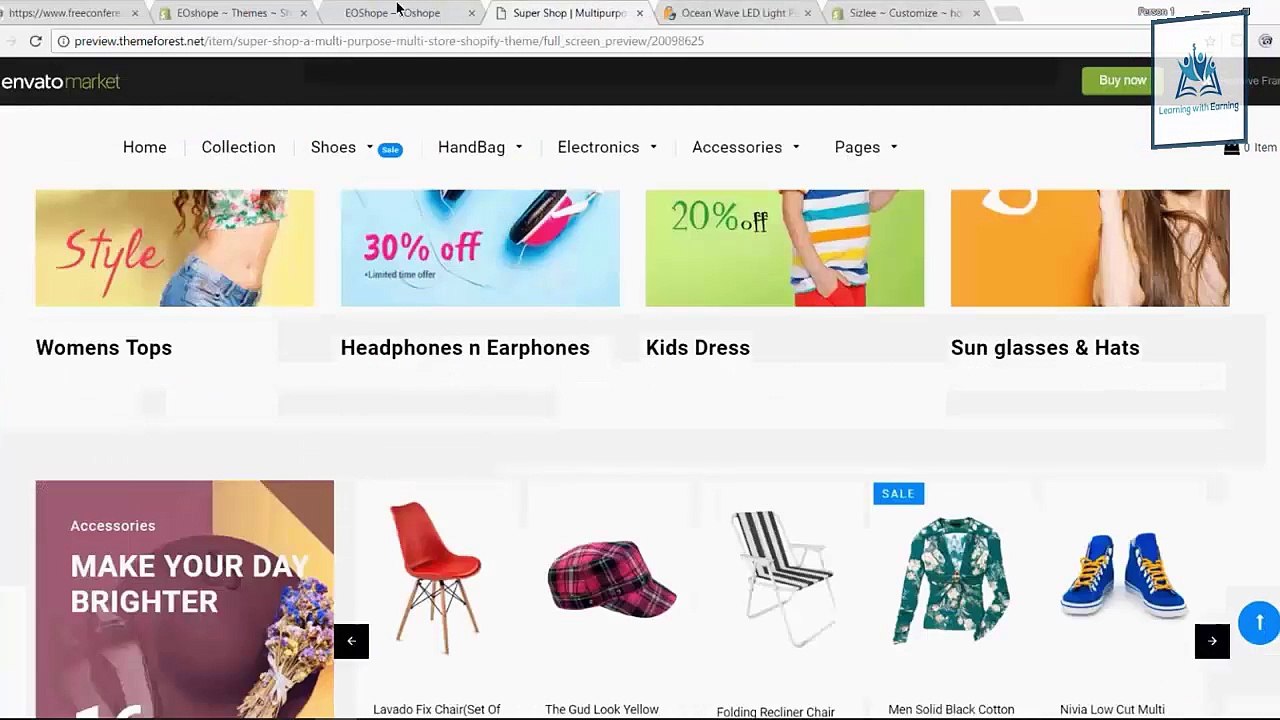
Task: Expand the Accessories dropdown menu
Action: tap(746, 147)
